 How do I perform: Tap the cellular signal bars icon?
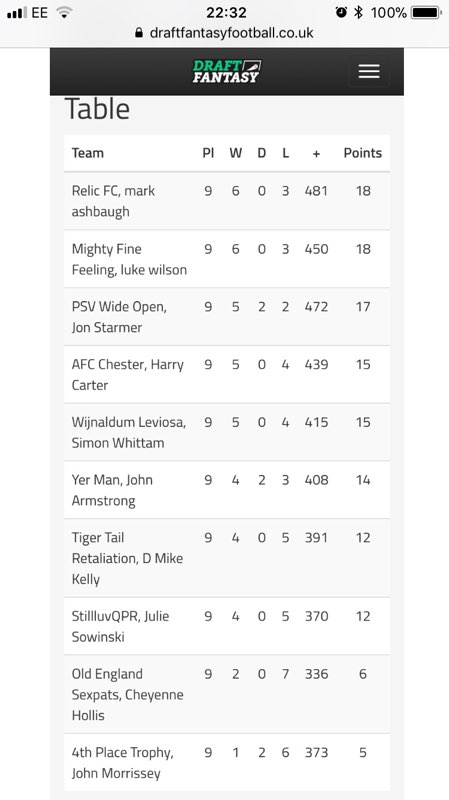point(17,13)
